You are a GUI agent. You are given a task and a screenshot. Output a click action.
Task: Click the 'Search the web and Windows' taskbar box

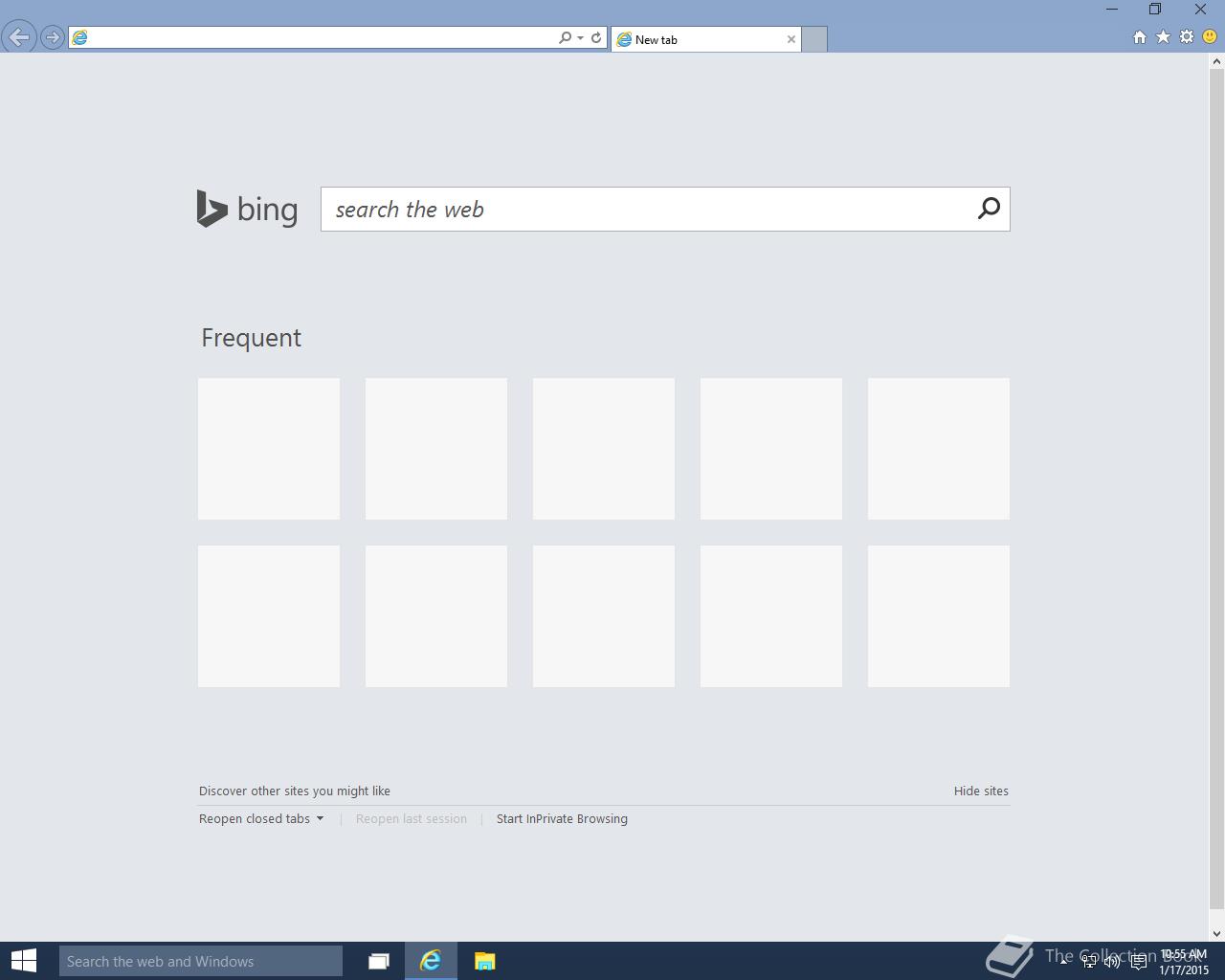[x=201, y=961]
